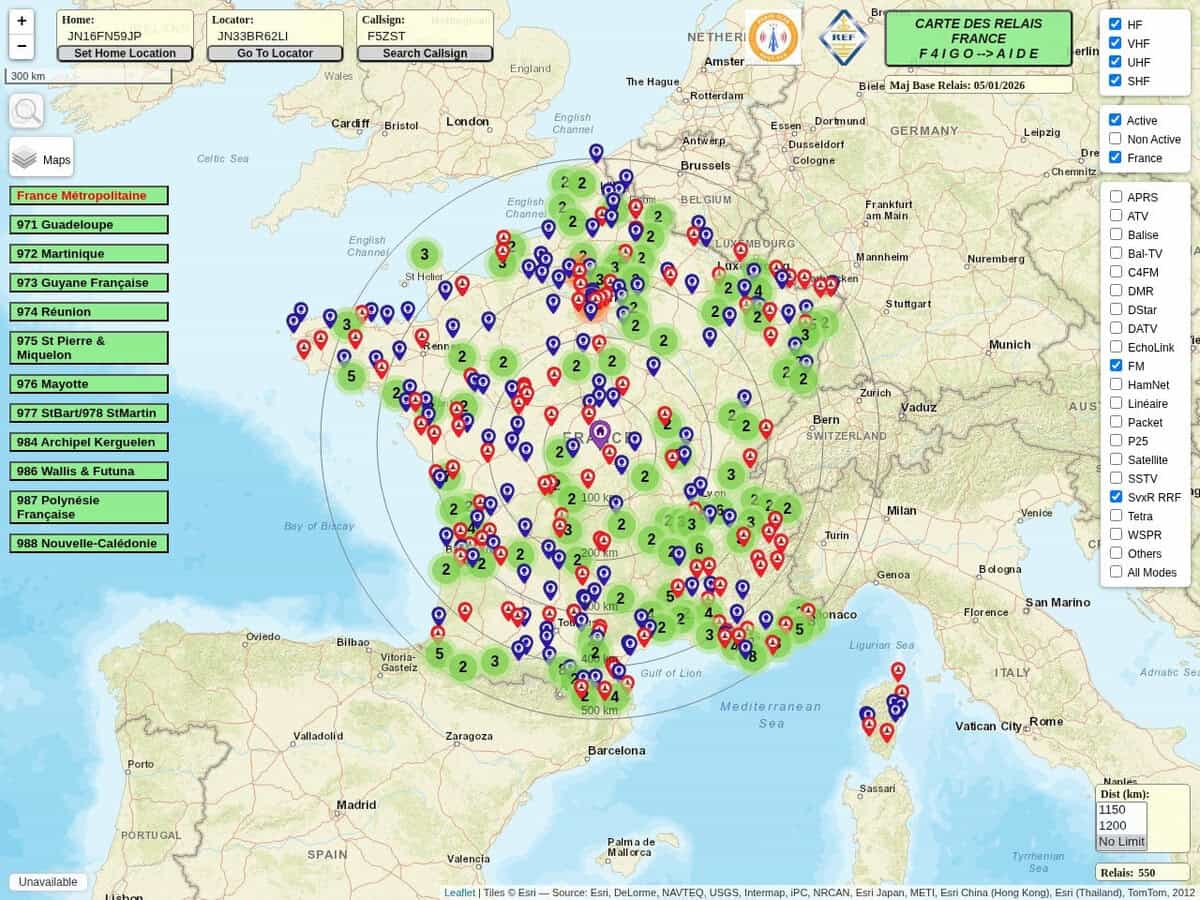Focus the Home locator input field

(x=125, y=35)
